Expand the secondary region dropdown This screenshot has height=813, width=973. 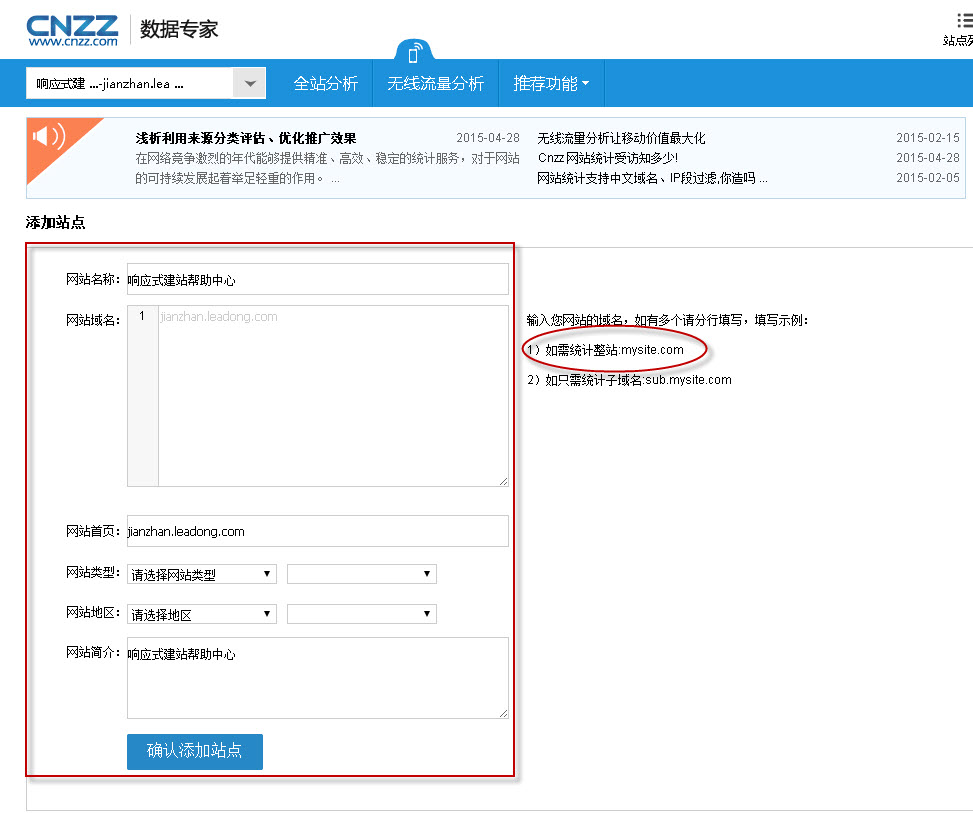click(361, 613)
